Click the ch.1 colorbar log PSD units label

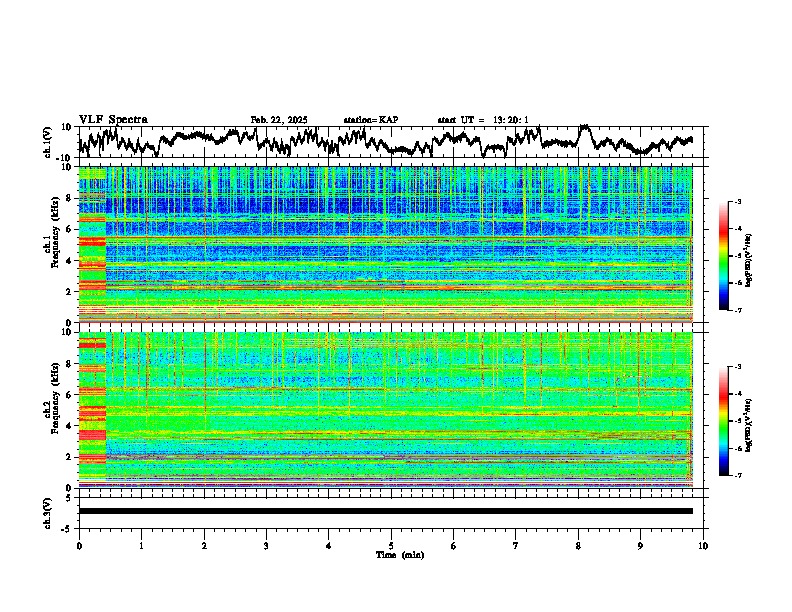[x=749, y=260]
